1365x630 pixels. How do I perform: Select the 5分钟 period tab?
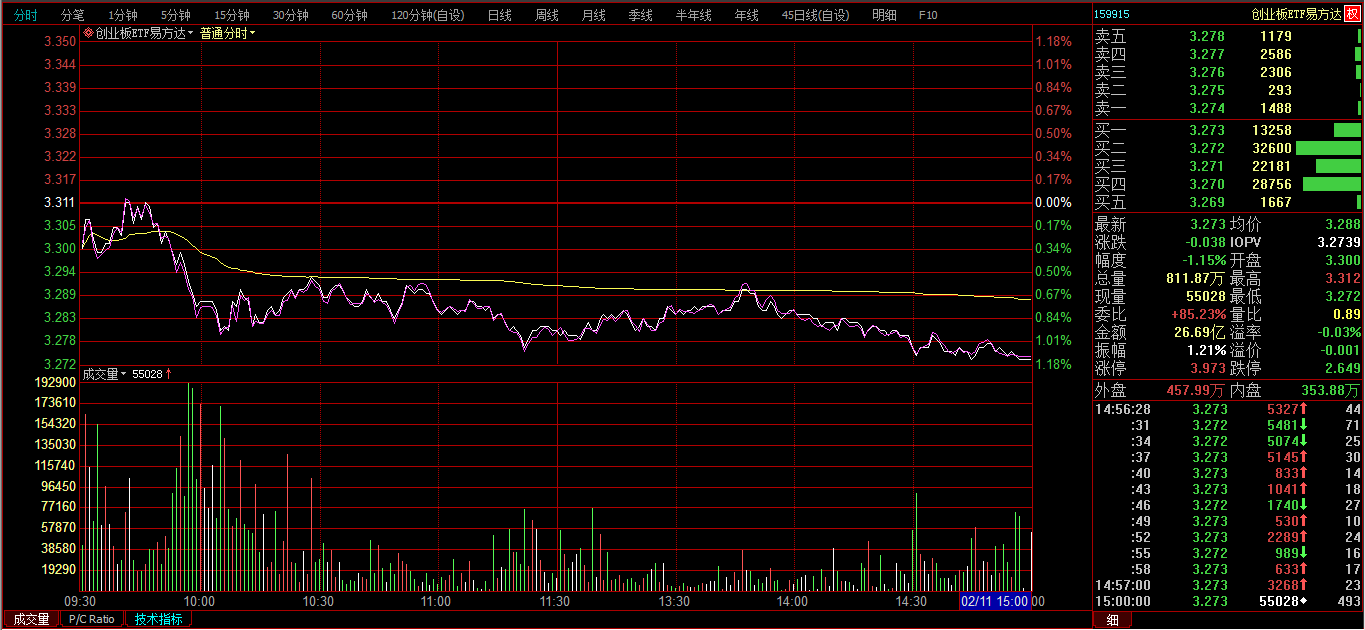(175, 15)
